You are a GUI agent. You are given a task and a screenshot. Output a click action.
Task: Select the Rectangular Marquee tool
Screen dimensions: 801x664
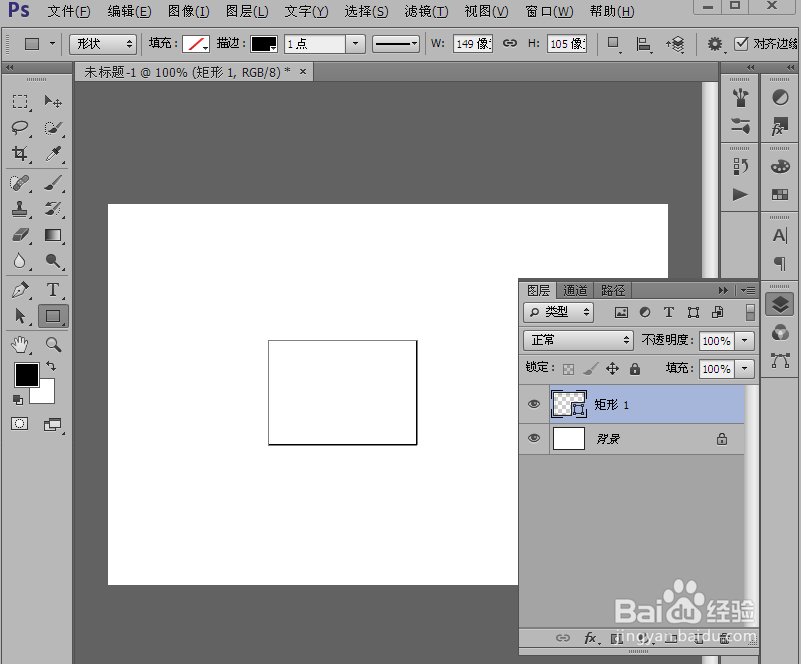point(20,102)
